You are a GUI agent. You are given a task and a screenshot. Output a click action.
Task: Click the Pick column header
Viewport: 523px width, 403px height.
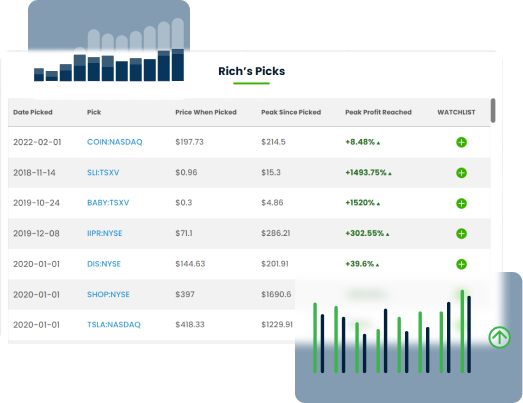pos(94,112)
